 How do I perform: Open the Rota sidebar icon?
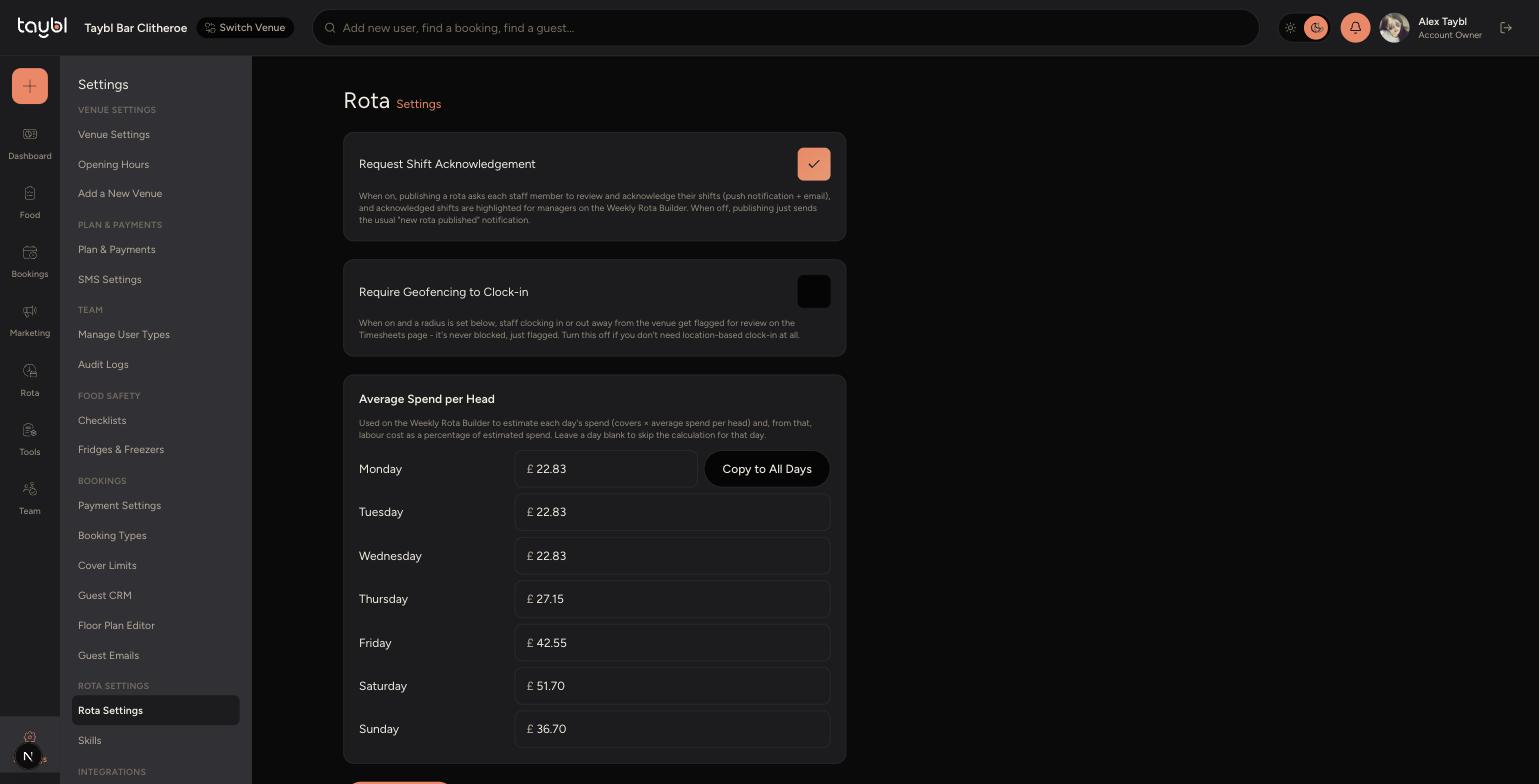coord(30,371)
